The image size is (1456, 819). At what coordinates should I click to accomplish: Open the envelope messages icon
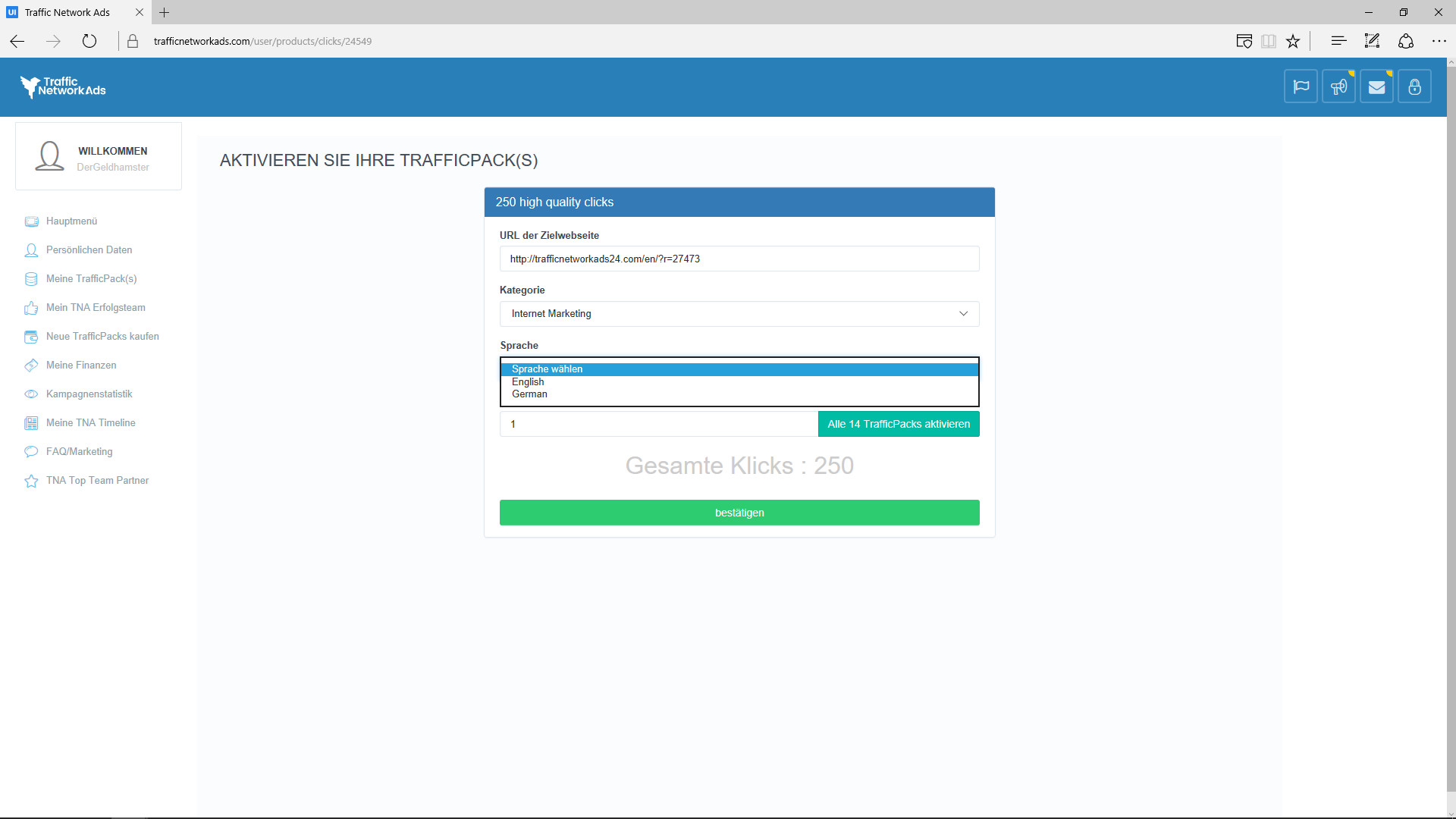1376,86
